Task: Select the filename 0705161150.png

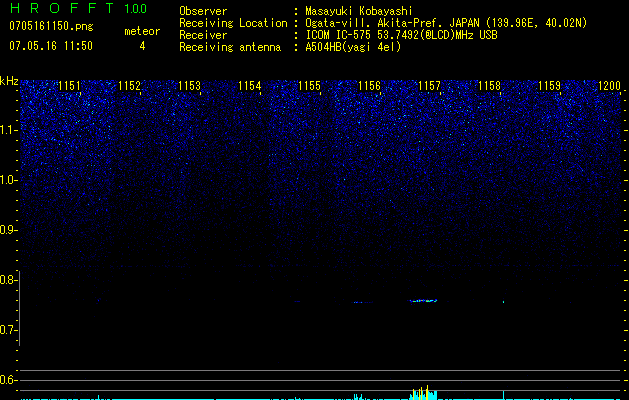Action: tap(51, 27)
